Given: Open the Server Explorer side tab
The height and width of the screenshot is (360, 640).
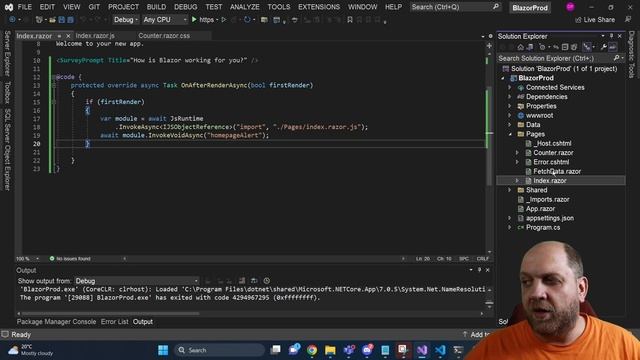Looking at the screenshot, I should tap(7, 53).
